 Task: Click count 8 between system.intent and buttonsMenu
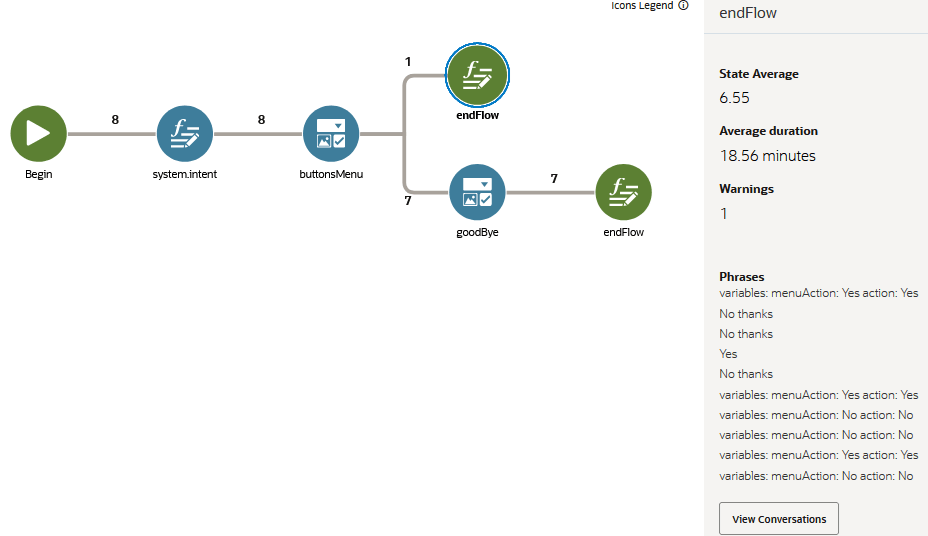point(262,120)
